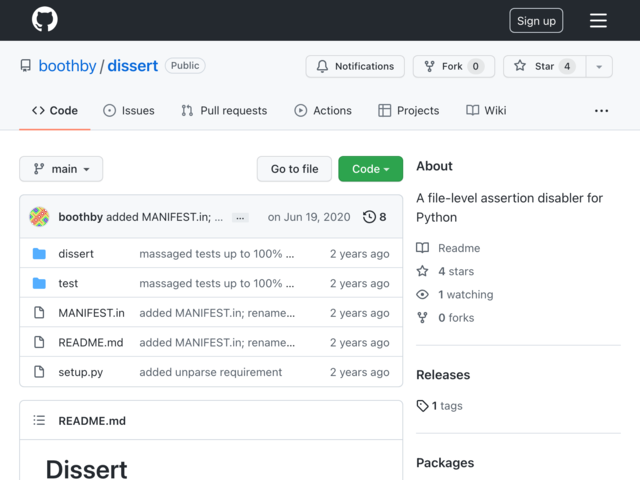Expand the commit message ellipsis button
The height and width of the screenshot is (480, 640).
(x=240, y=218)
